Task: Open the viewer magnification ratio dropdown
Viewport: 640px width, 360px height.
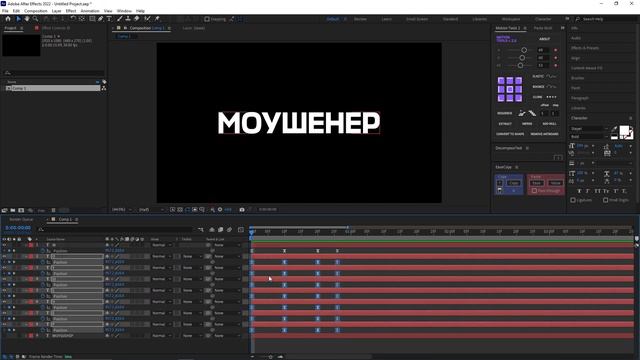Action: (122, 209)
